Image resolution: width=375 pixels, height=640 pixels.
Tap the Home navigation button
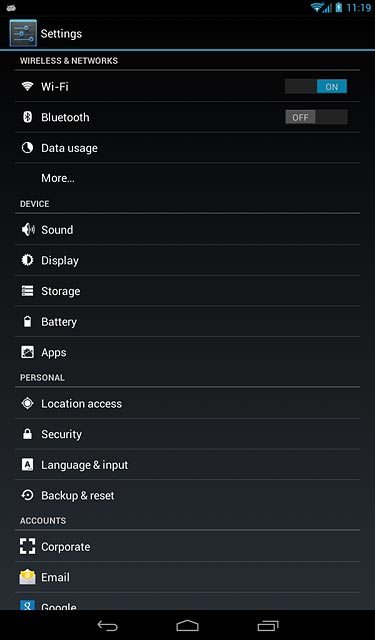[187, 625]
